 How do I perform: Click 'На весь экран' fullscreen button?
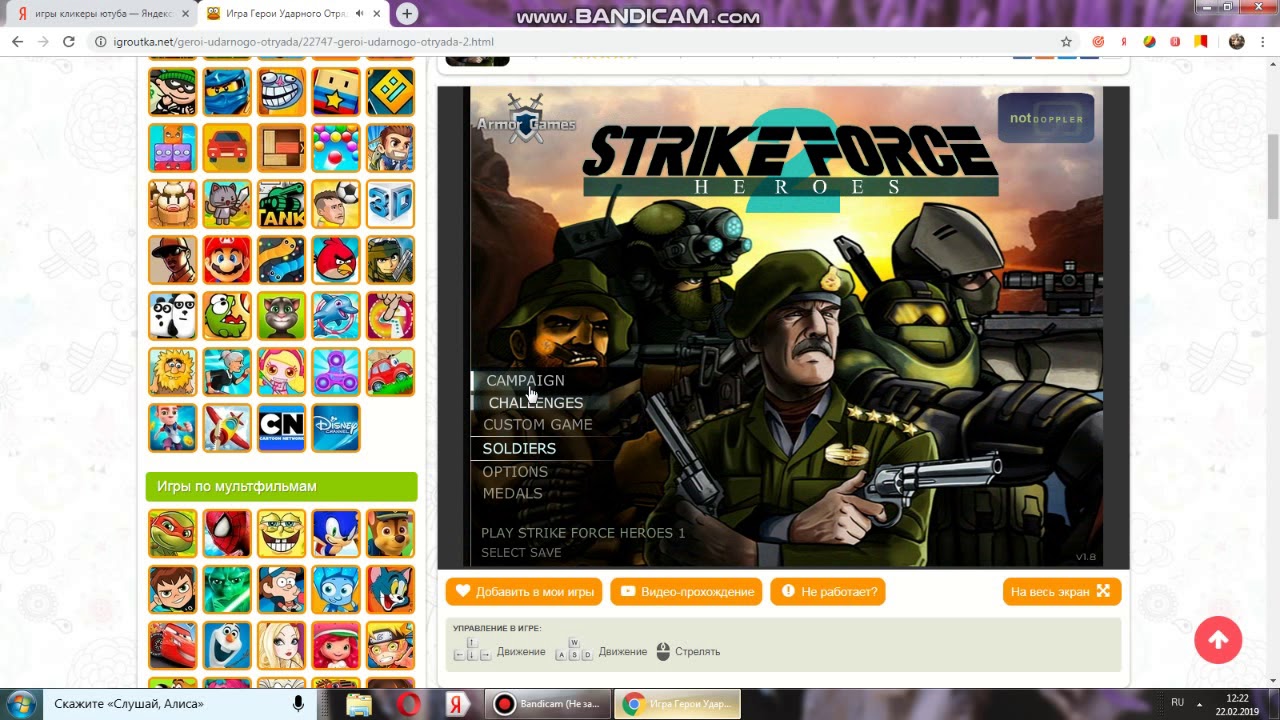pyautogui.click(x=1061, y=592)
